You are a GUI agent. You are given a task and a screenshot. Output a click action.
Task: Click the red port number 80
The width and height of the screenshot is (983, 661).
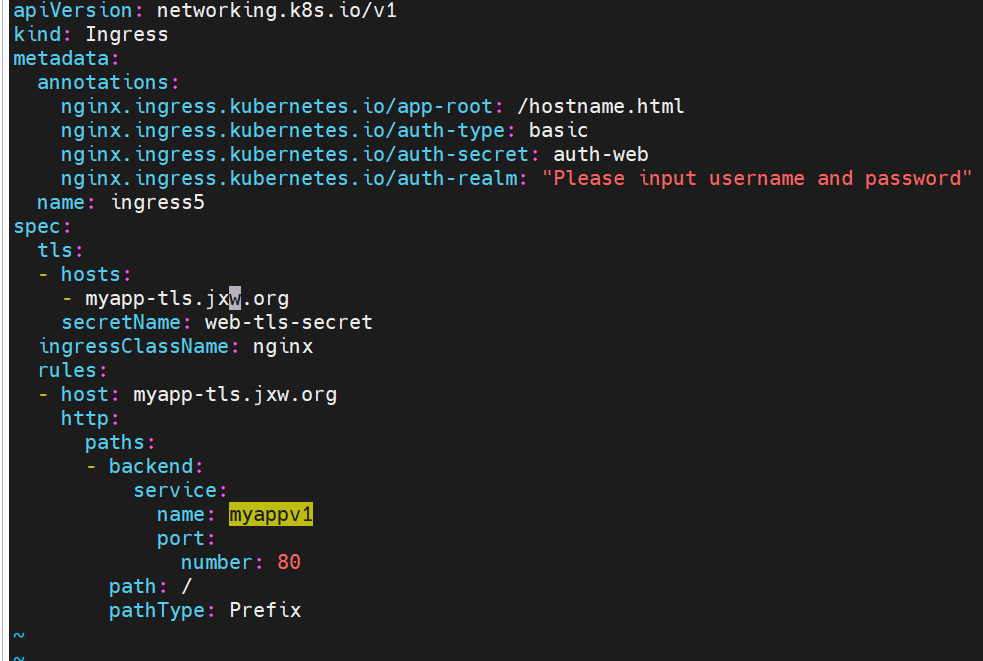[289, 562]
